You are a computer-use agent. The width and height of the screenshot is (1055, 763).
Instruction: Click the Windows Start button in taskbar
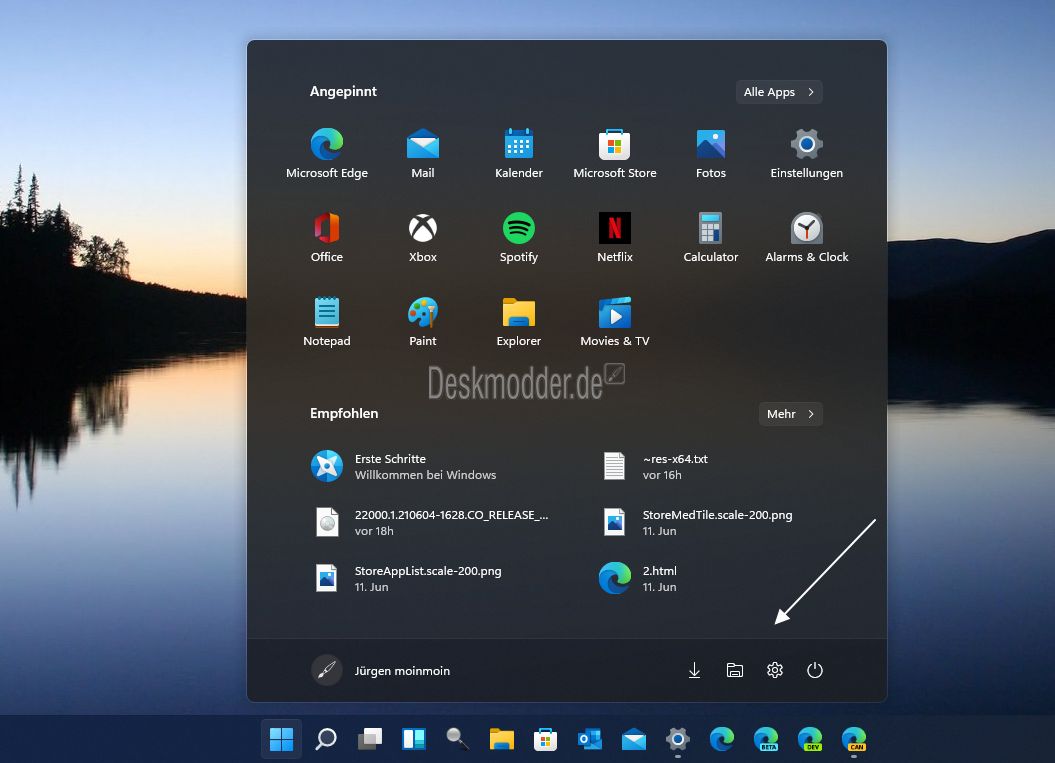[x=281, y=739]
